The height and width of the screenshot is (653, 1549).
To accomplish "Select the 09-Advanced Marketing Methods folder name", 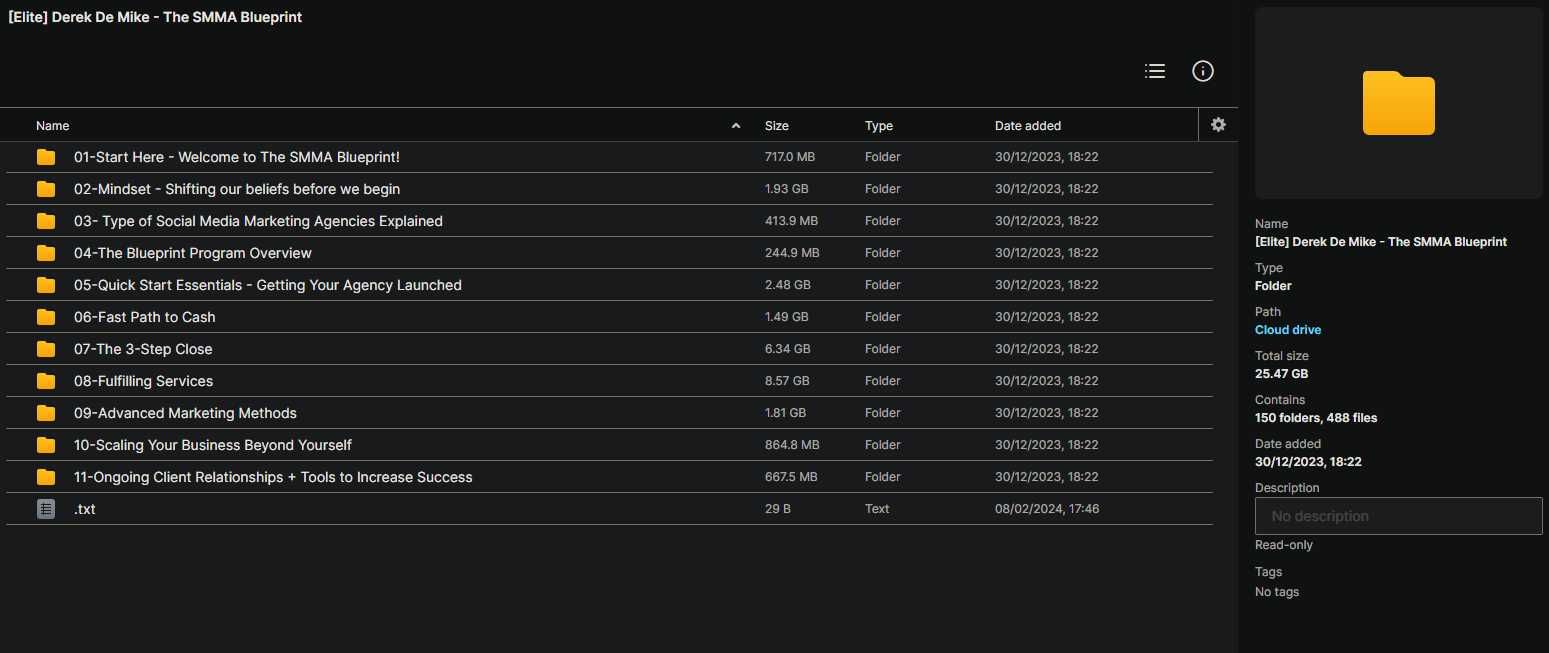I will tap(185, 413).
